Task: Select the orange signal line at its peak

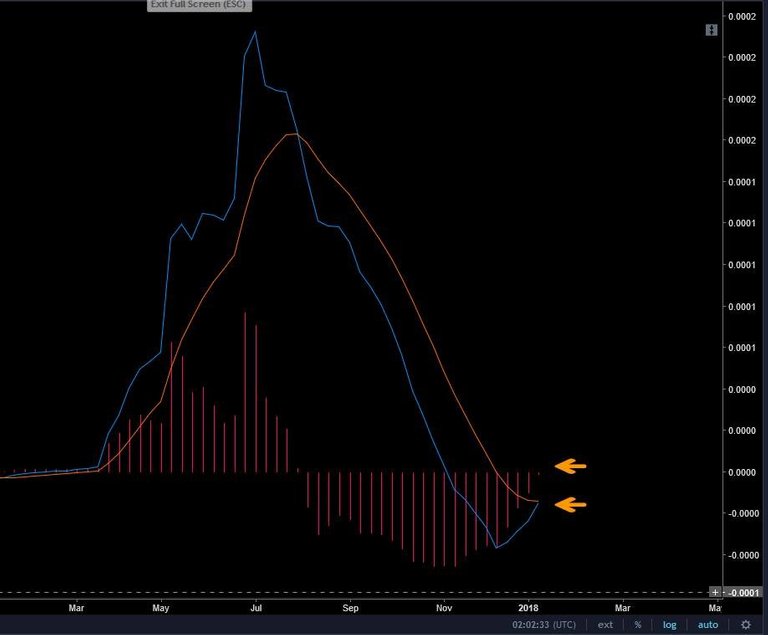Action: 292,134
